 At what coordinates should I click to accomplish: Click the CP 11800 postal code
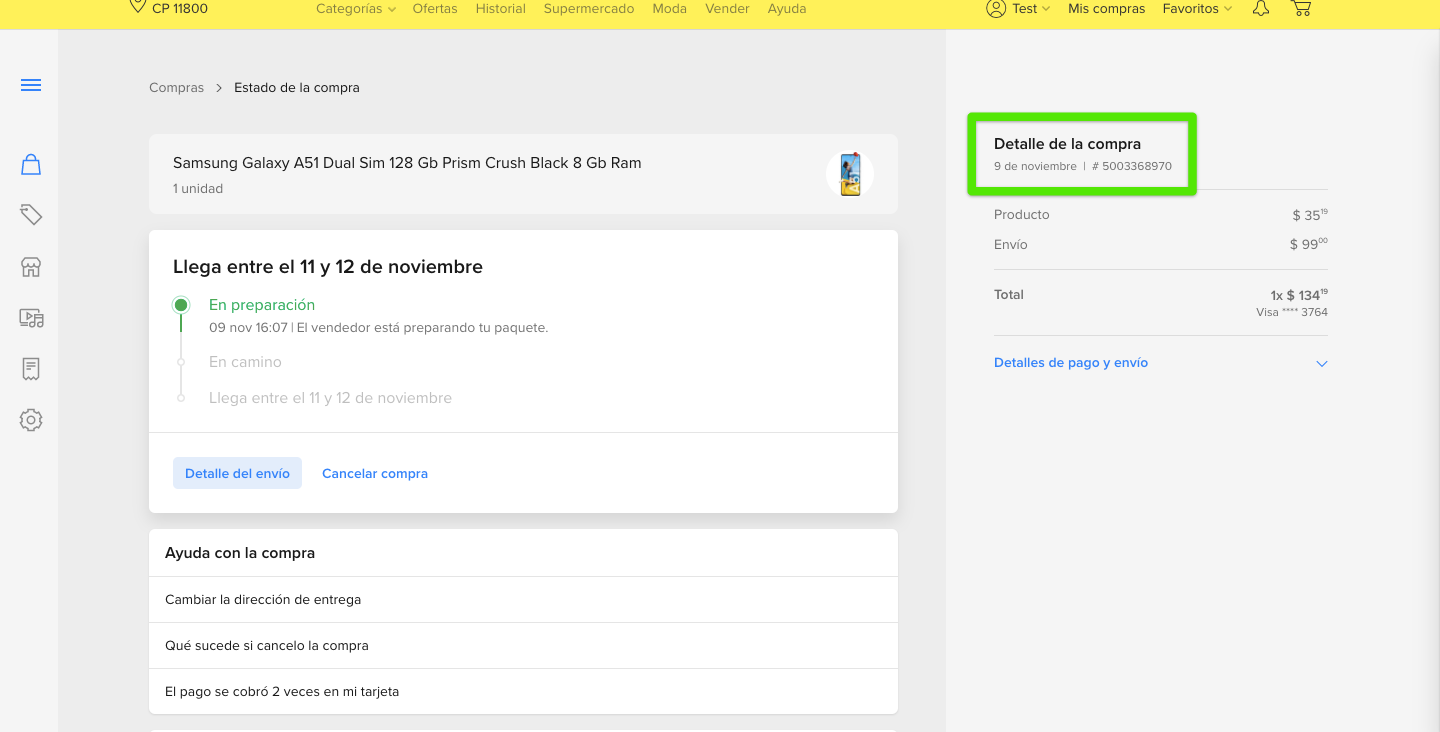click(x=180, y=8)
